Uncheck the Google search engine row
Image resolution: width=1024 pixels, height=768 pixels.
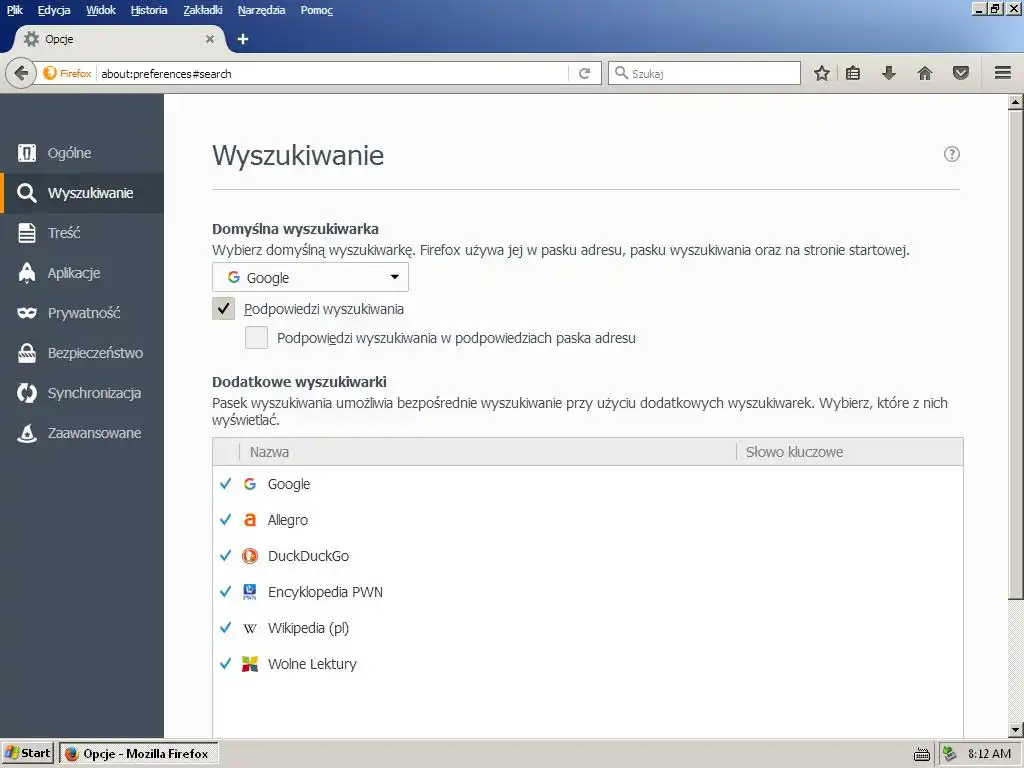[x=225, y=484]
